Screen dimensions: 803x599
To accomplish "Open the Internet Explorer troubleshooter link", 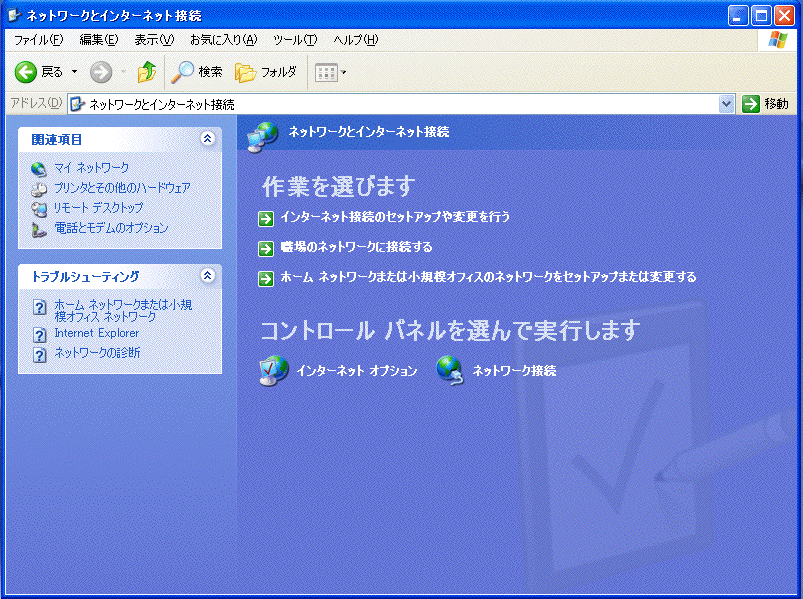I will (97, 333).
